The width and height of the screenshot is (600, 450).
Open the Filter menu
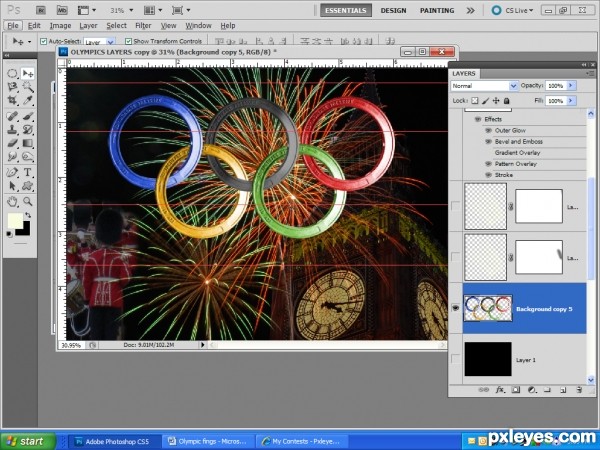(x=143, y=26)
